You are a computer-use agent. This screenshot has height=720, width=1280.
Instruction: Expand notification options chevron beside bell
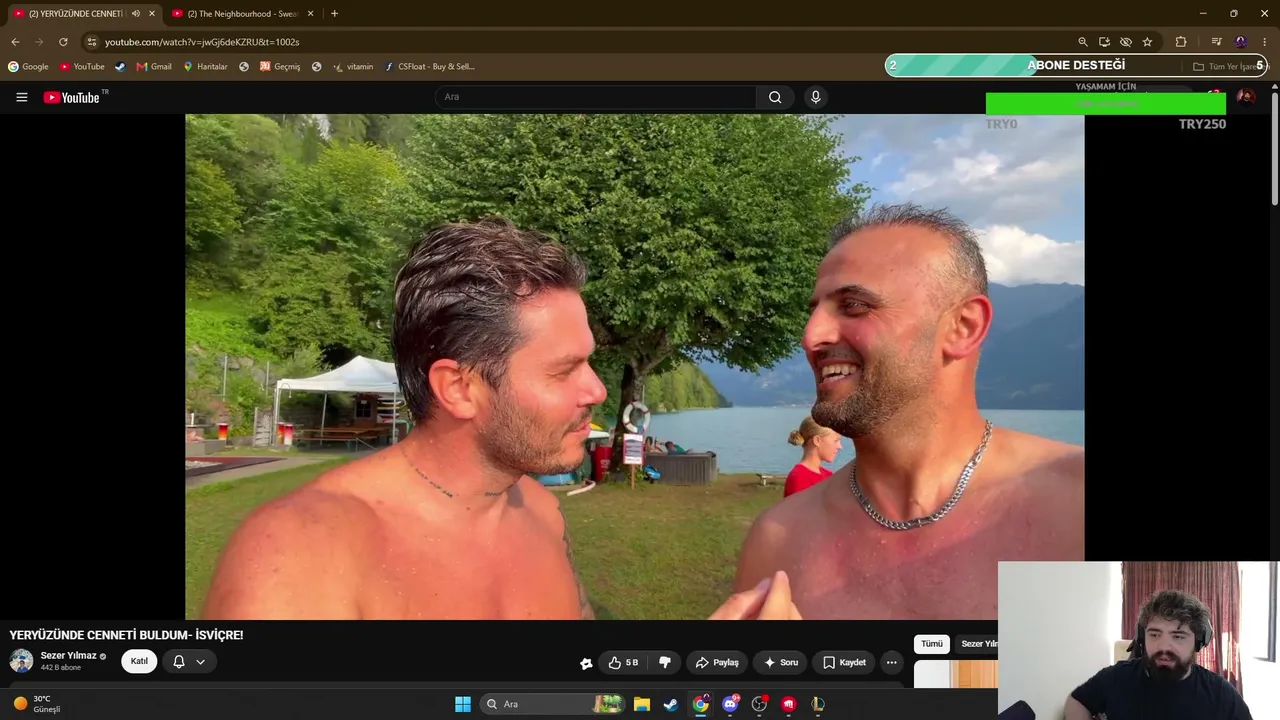coord(201,662)
